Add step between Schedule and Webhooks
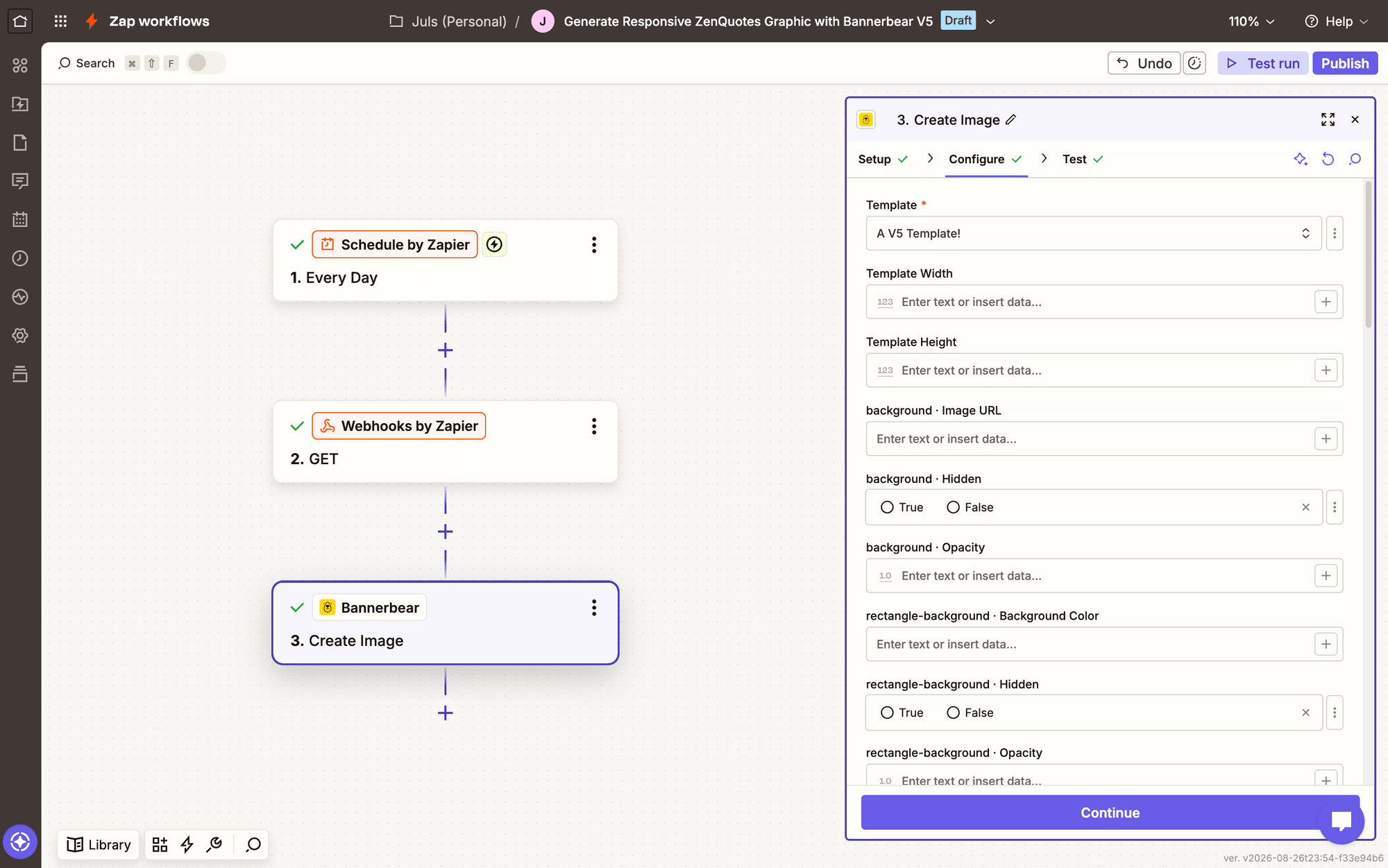This screenshot has height=868, width=1388. (446, 350)
